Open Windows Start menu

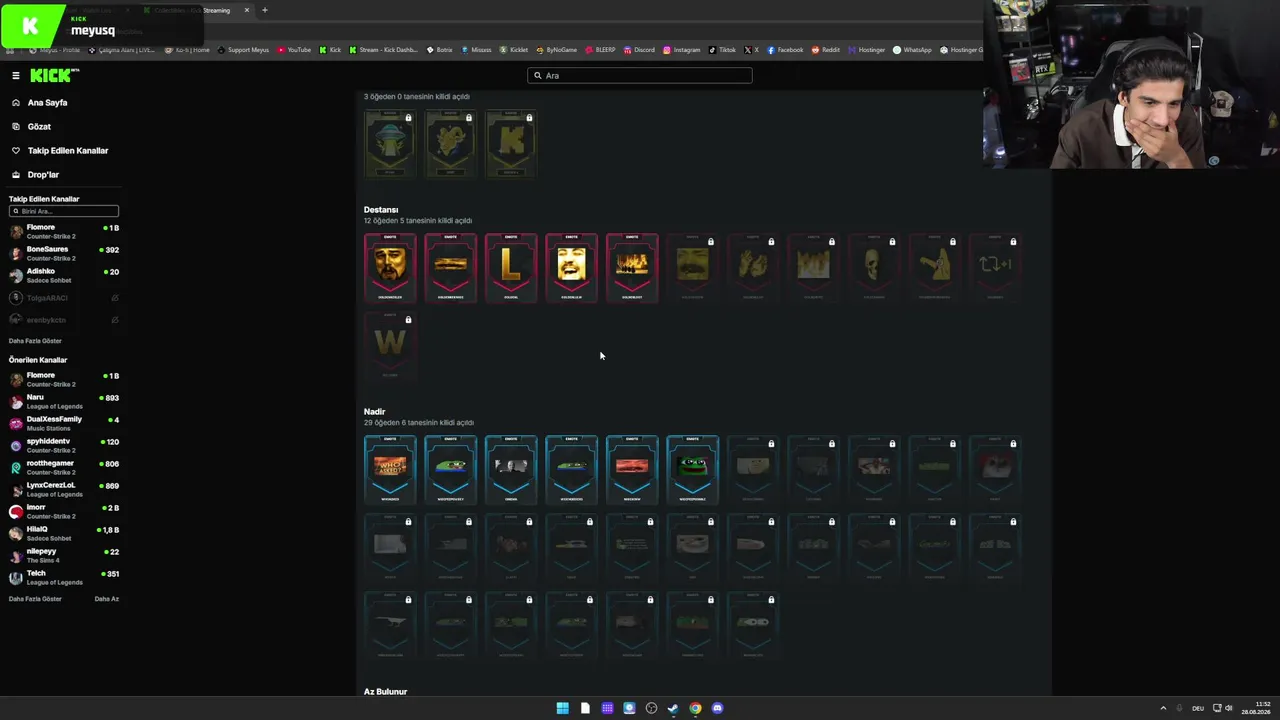point(563,708)
